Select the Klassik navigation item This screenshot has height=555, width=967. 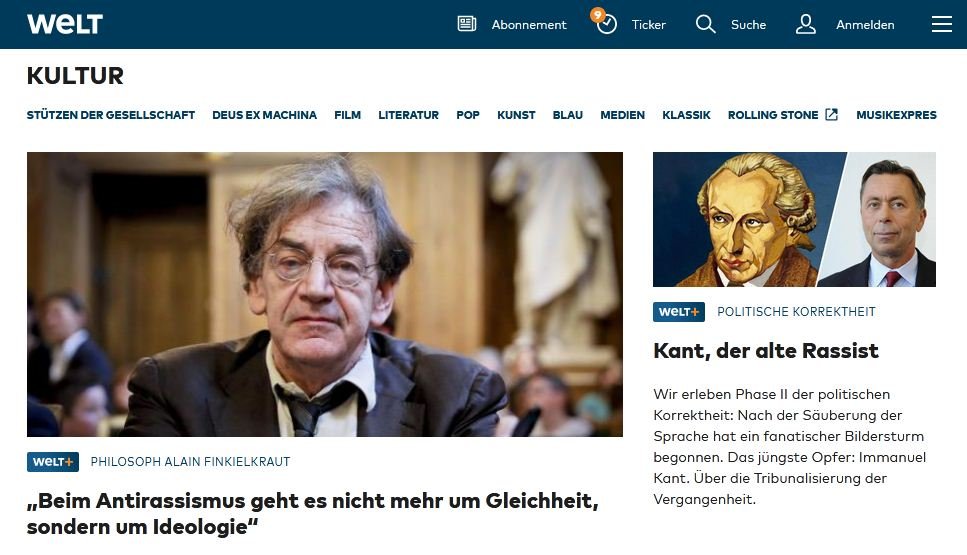click(686, 115)
